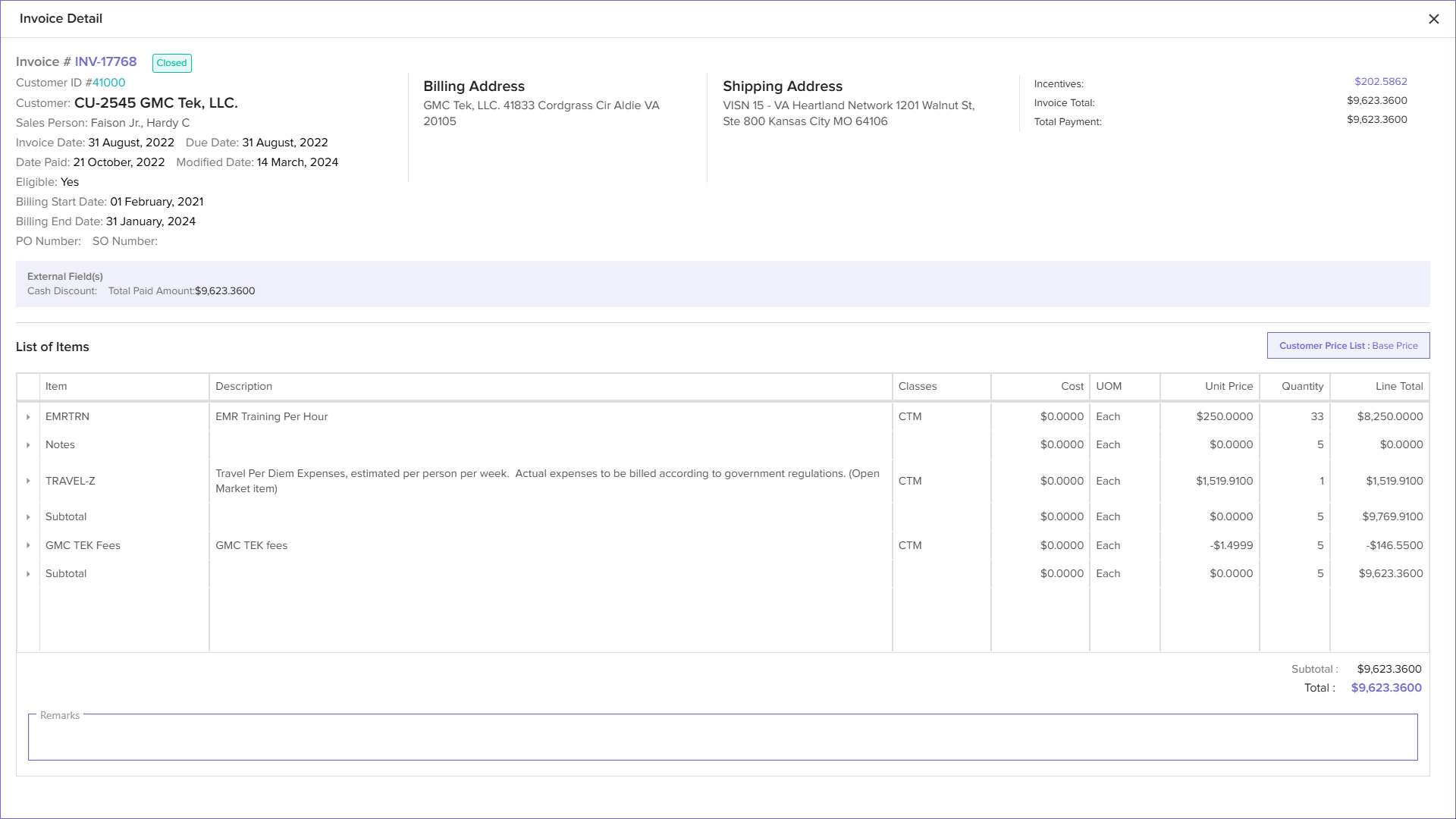Click the Quantity column header
Screen dimensions: 1456x819
click(x=1302, y=386)
